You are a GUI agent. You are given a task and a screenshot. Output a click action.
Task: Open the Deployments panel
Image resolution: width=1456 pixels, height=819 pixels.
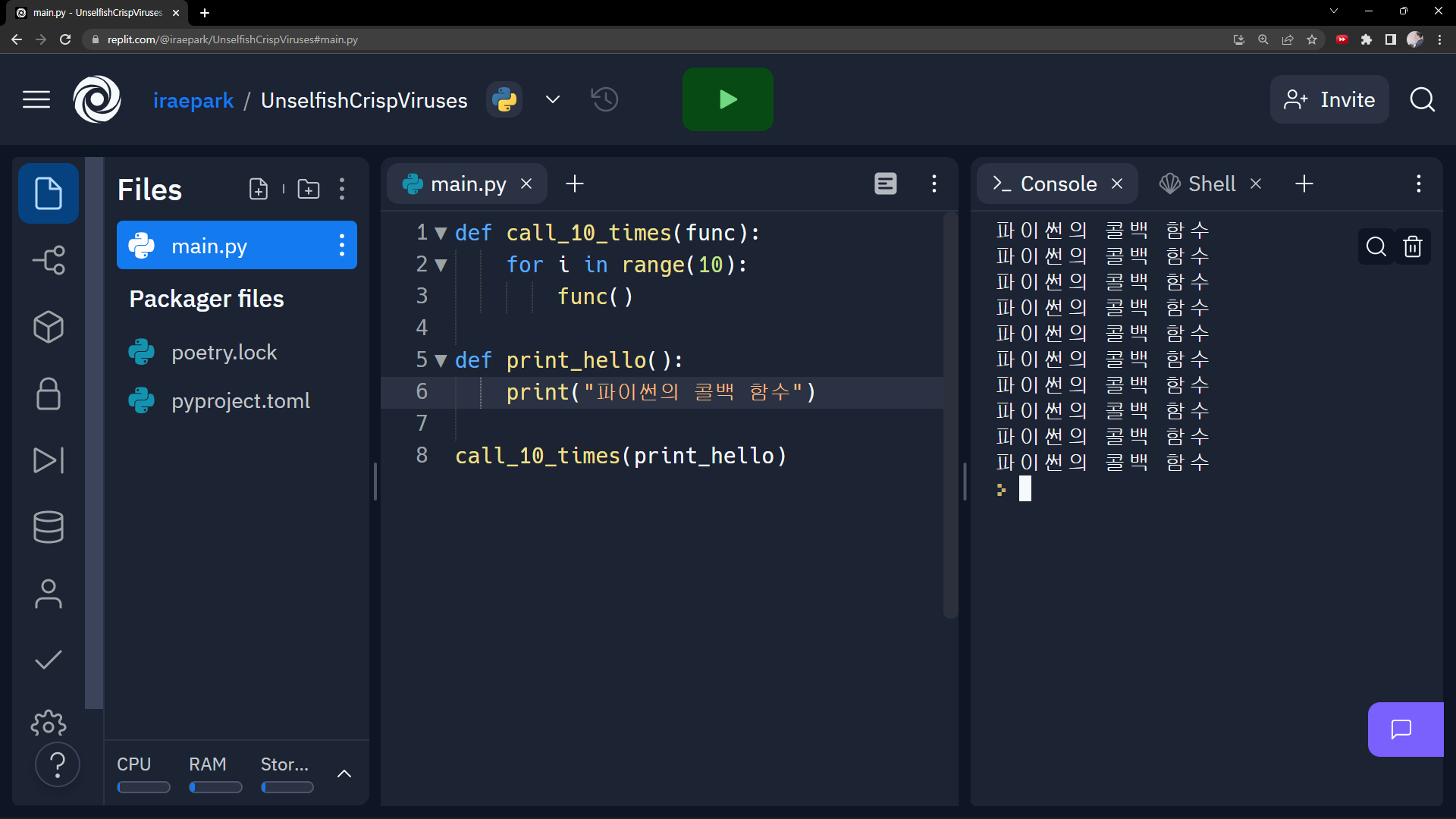[x=47, y=460]
